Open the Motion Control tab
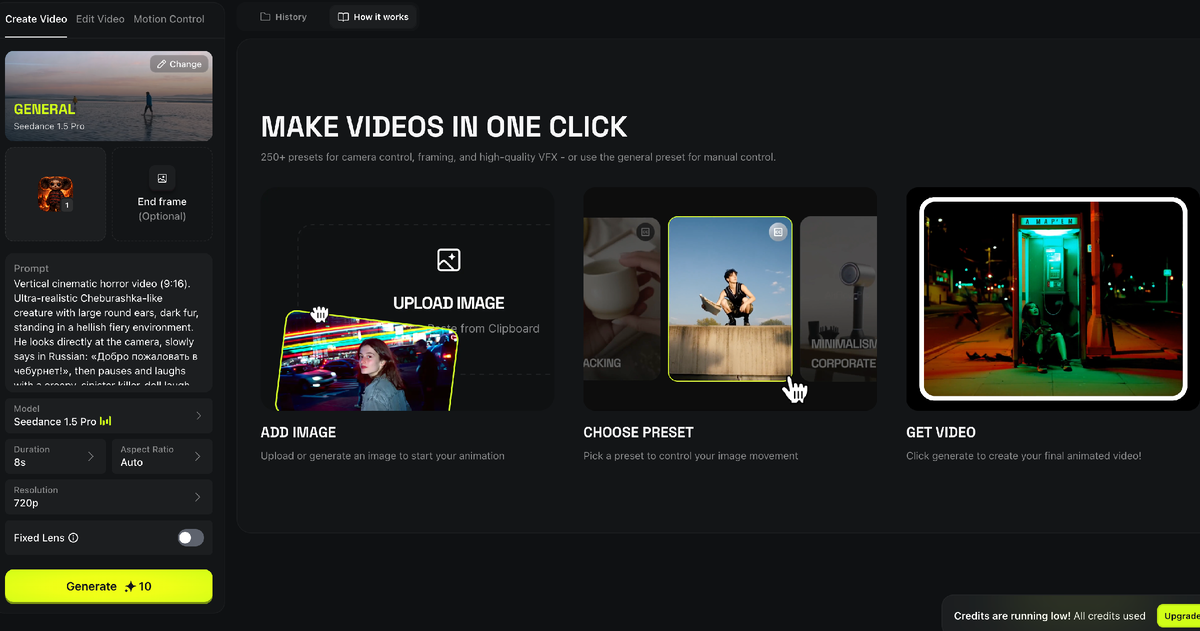Viewport: 1200px width, 631px height. [169, 19]
